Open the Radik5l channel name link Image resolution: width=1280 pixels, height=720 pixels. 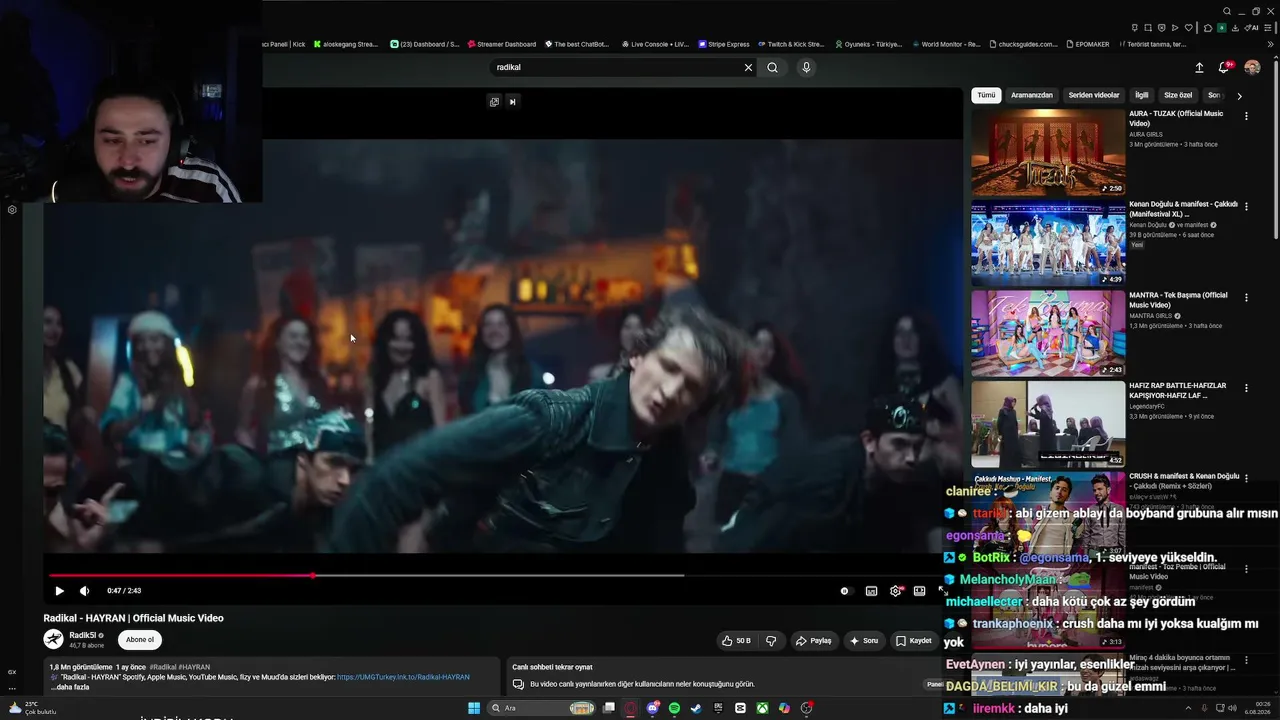point(83,635)
